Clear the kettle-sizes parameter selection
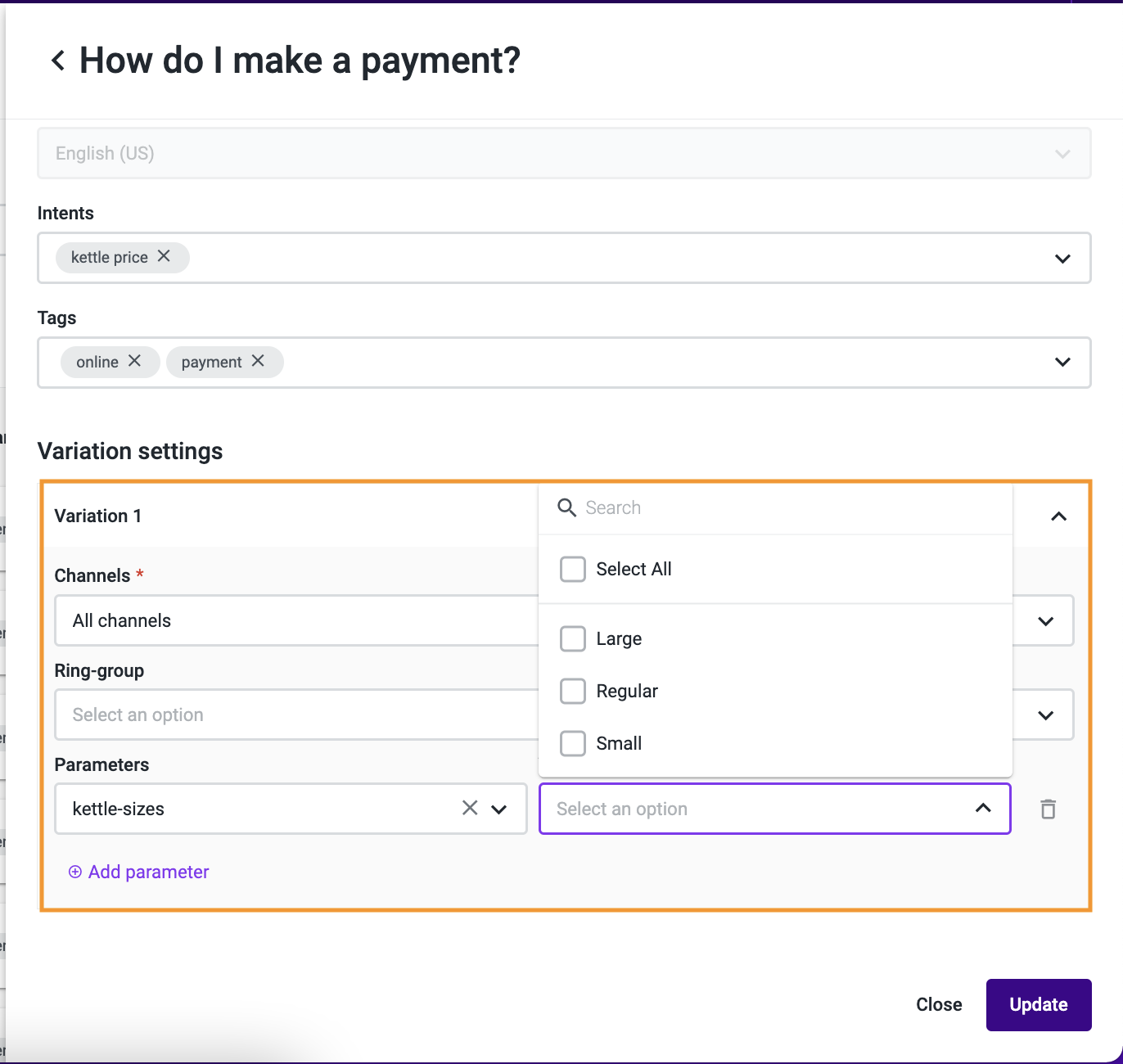The image size is (1123, 1064). [x=470, y=809]
